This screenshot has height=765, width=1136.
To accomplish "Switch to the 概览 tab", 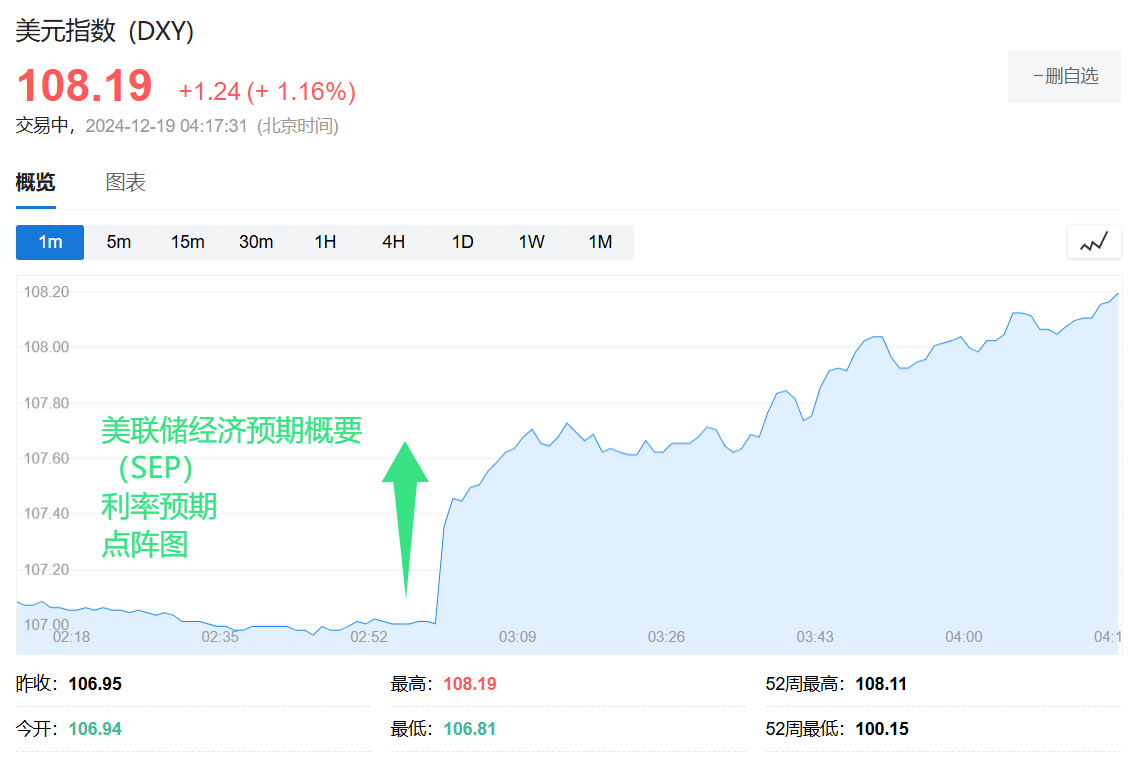I will [x=36, y=182].
